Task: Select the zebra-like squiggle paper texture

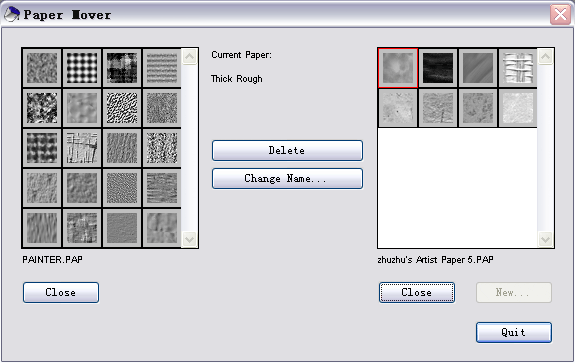Action: 122,108
